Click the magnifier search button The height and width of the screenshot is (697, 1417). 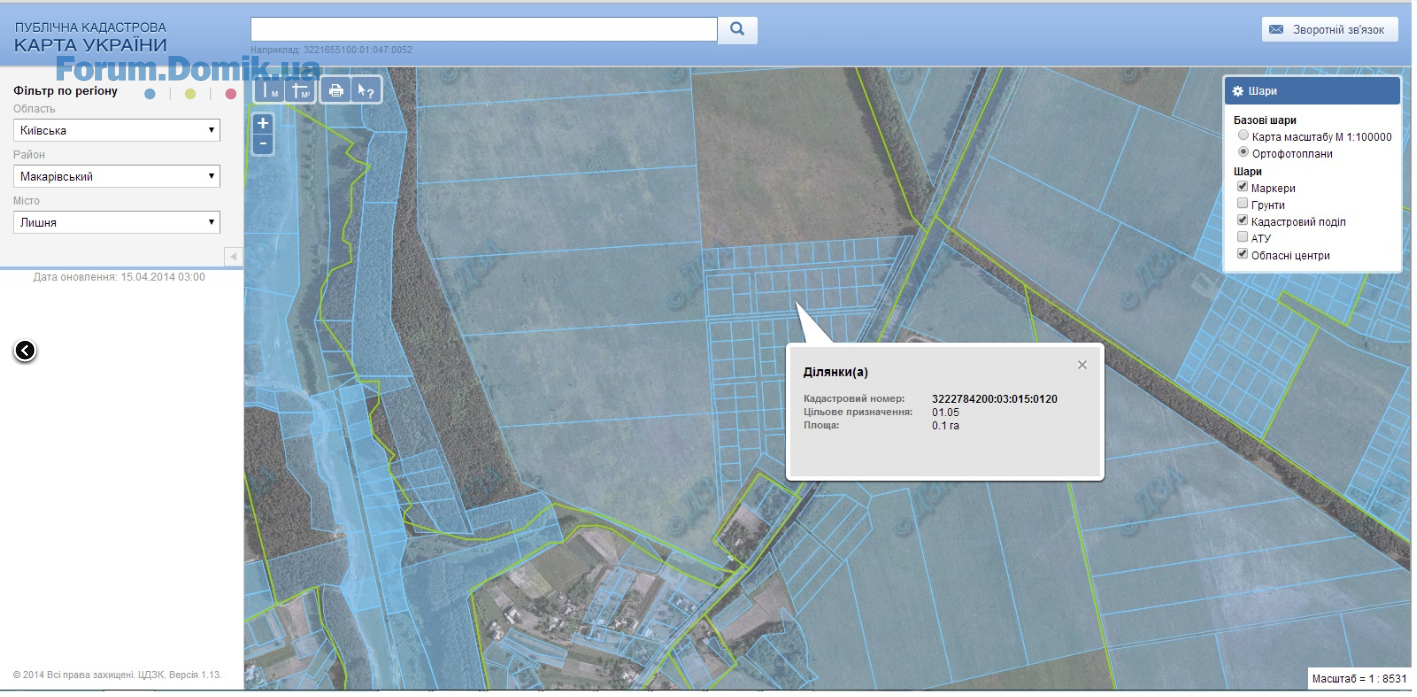[x=737, y=30]
